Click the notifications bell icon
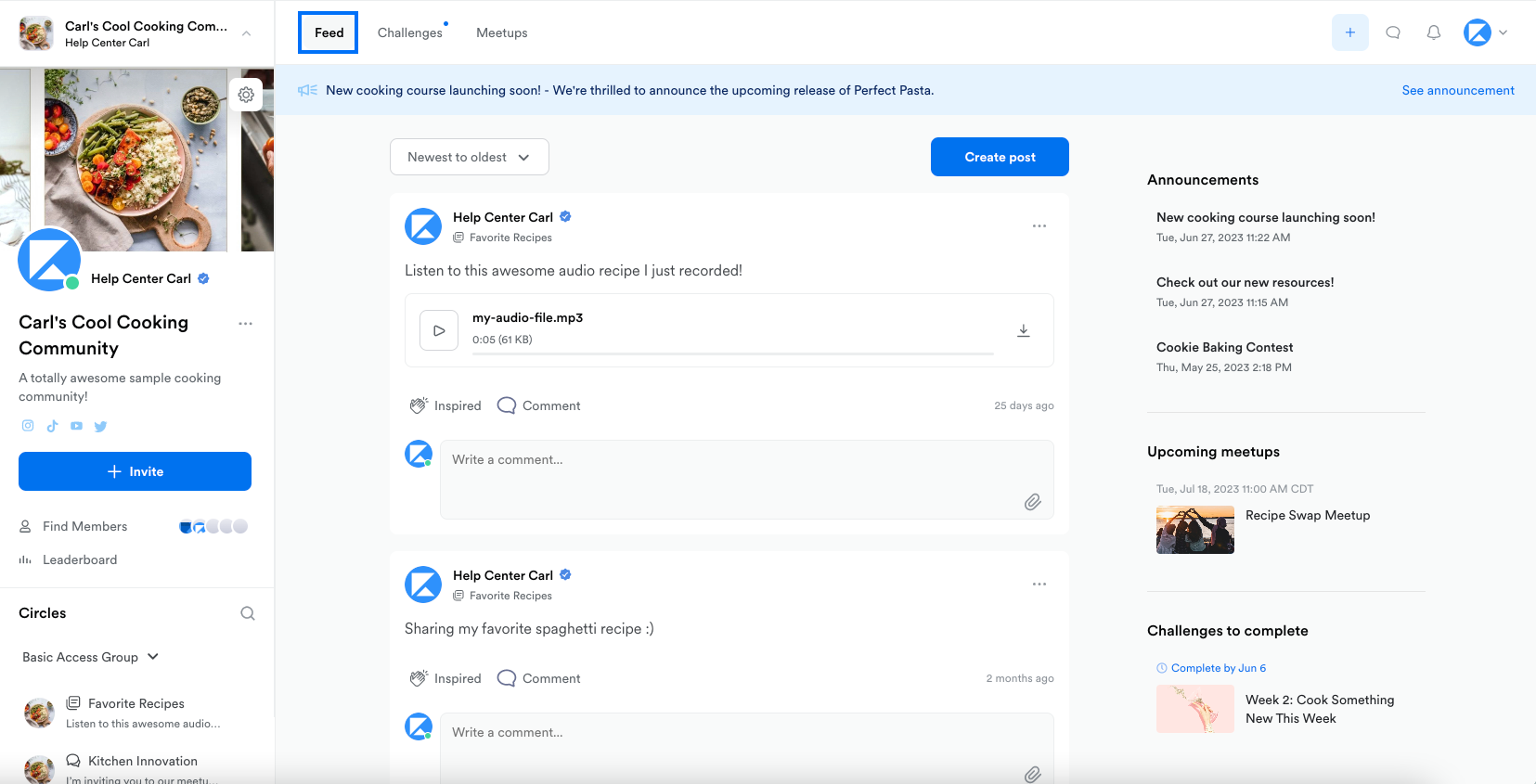1536x784 pixels. pos(1433,32)
